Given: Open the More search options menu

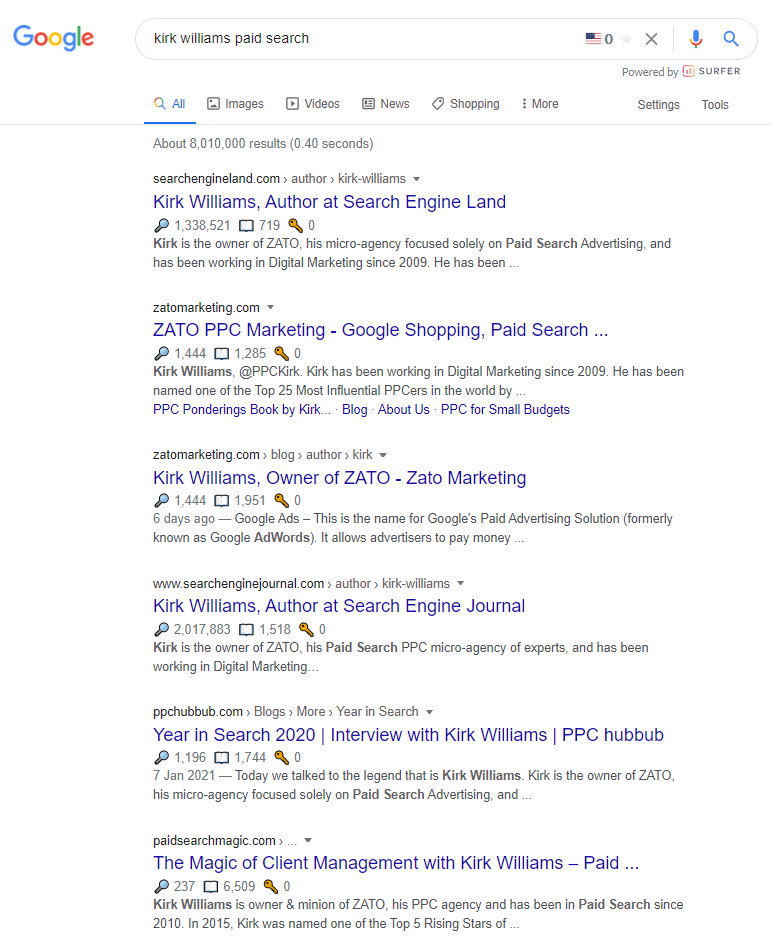Looking at the screenshot, I should click(540, 104).
